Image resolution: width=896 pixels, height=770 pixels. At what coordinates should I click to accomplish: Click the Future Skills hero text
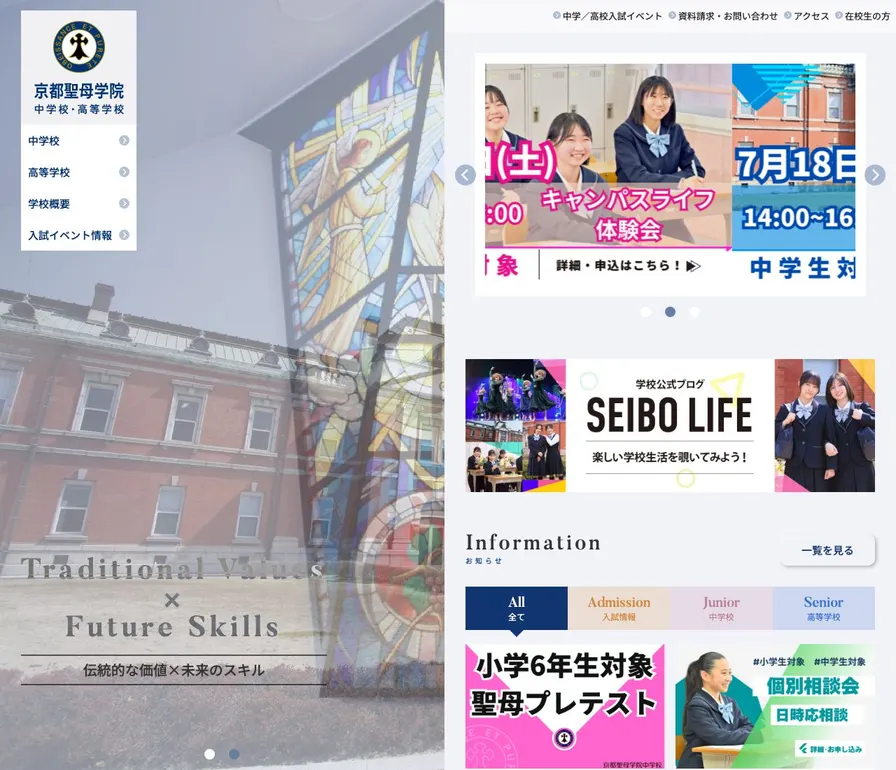172,626
